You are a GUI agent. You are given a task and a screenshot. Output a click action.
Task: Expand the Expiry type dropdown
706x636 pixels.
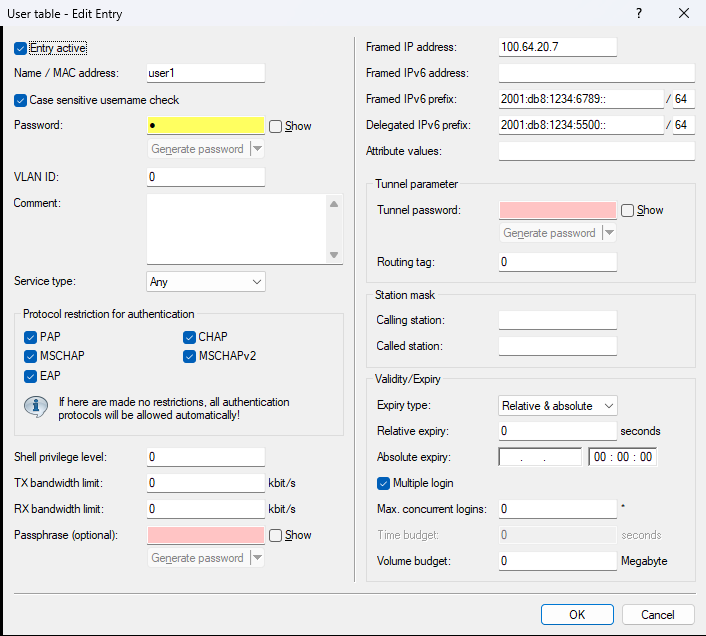pos(558,405)
